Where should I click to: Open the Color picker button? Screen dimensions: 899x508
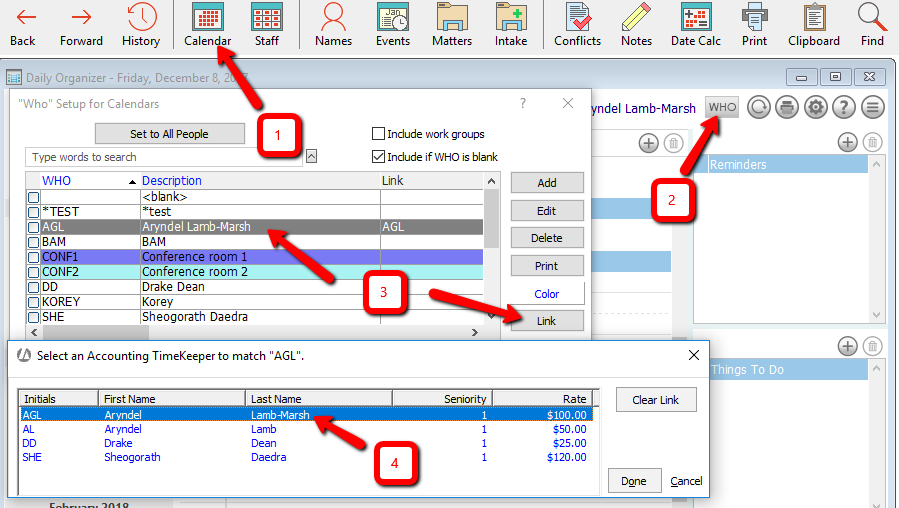point(546,294)
